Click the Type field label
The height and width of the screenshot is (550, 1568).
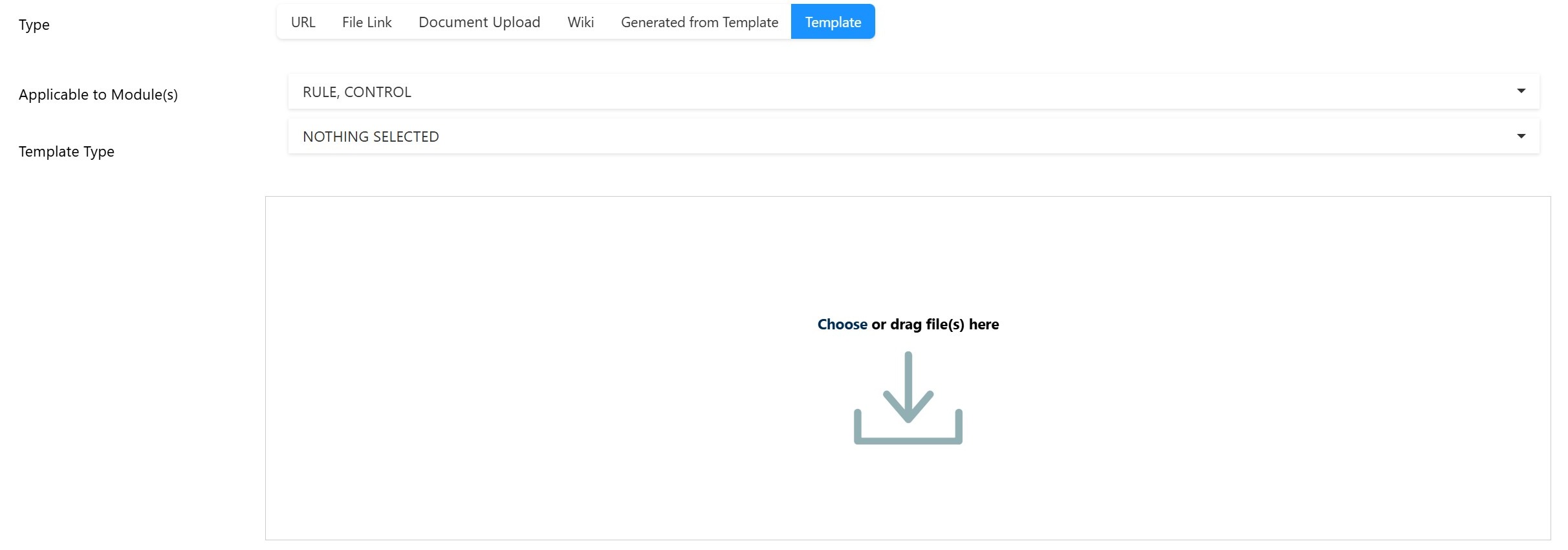pyautogui.click(x=34, y=25)
